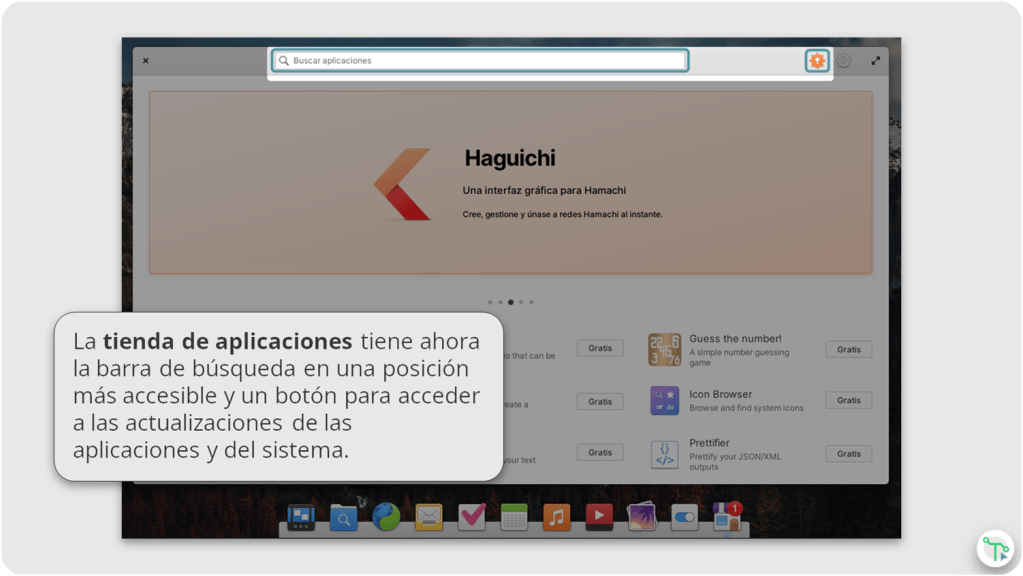This screenshot has height=576, width=1023.
Task: Launch the web browser from the dock
Action: point(386,517)
